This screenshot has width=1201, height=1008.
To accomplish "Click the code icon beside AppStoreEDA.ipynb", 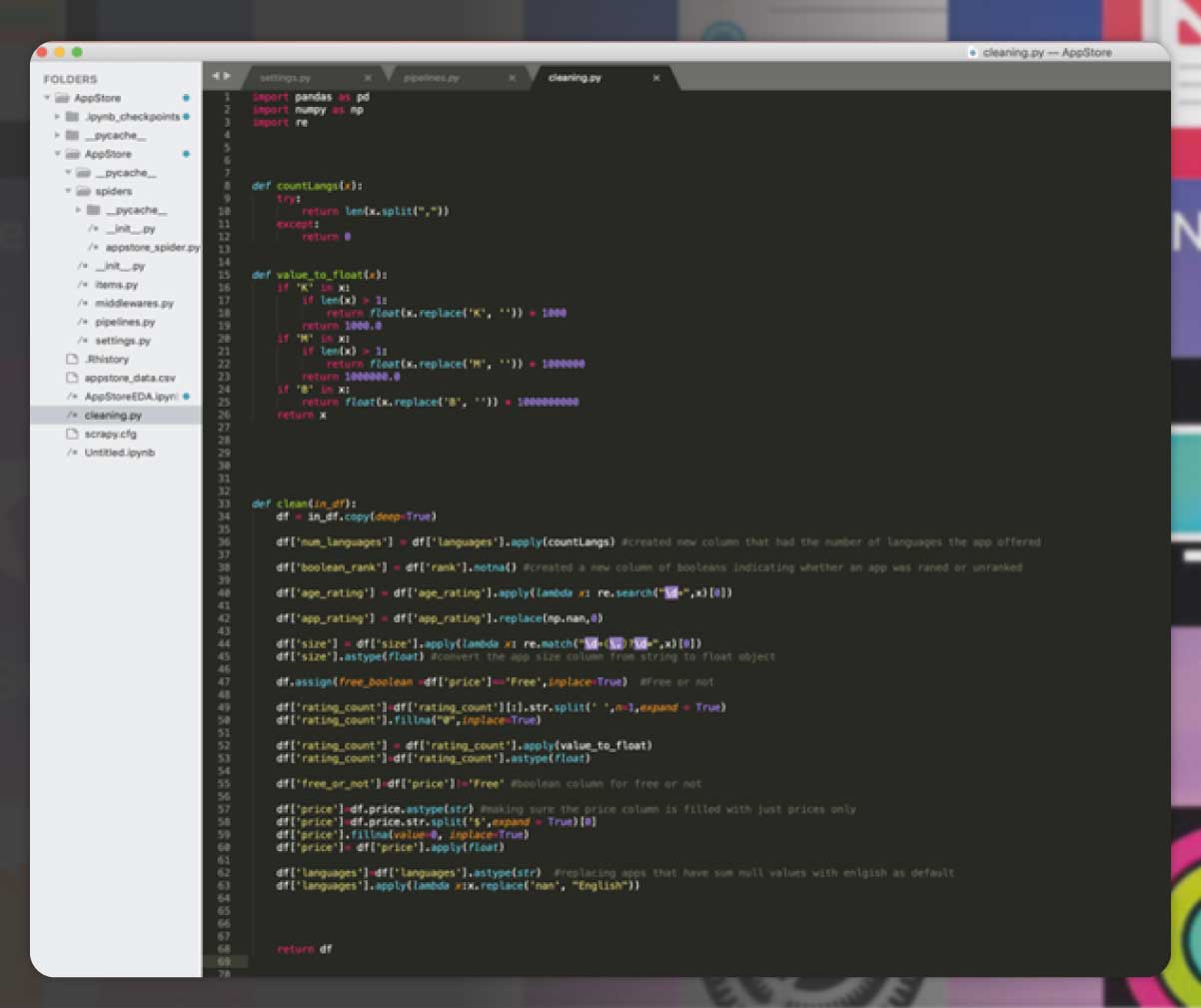I will click(72, 397).
